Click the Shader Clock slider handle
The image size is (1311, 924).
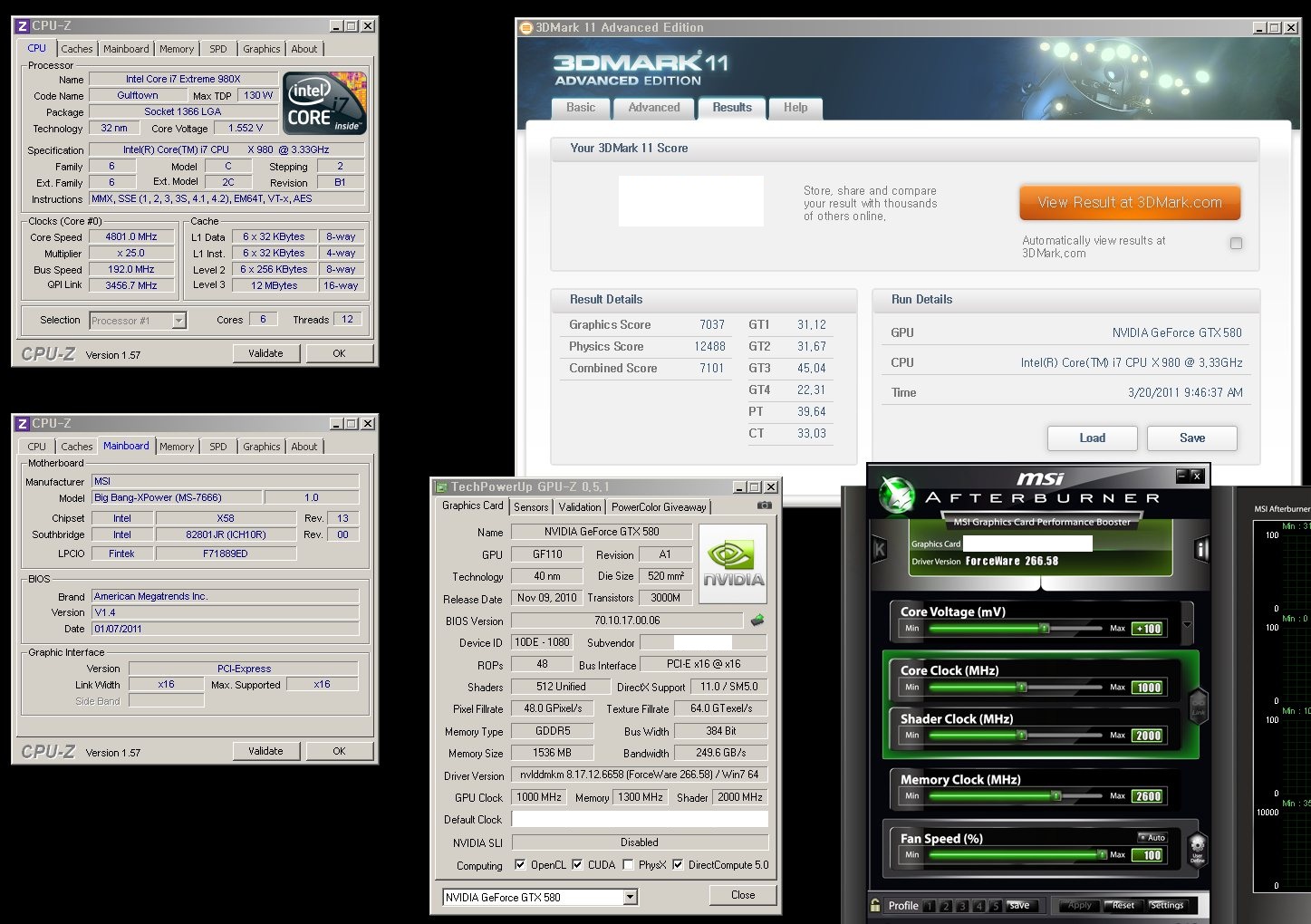(x=1022, y=736)
